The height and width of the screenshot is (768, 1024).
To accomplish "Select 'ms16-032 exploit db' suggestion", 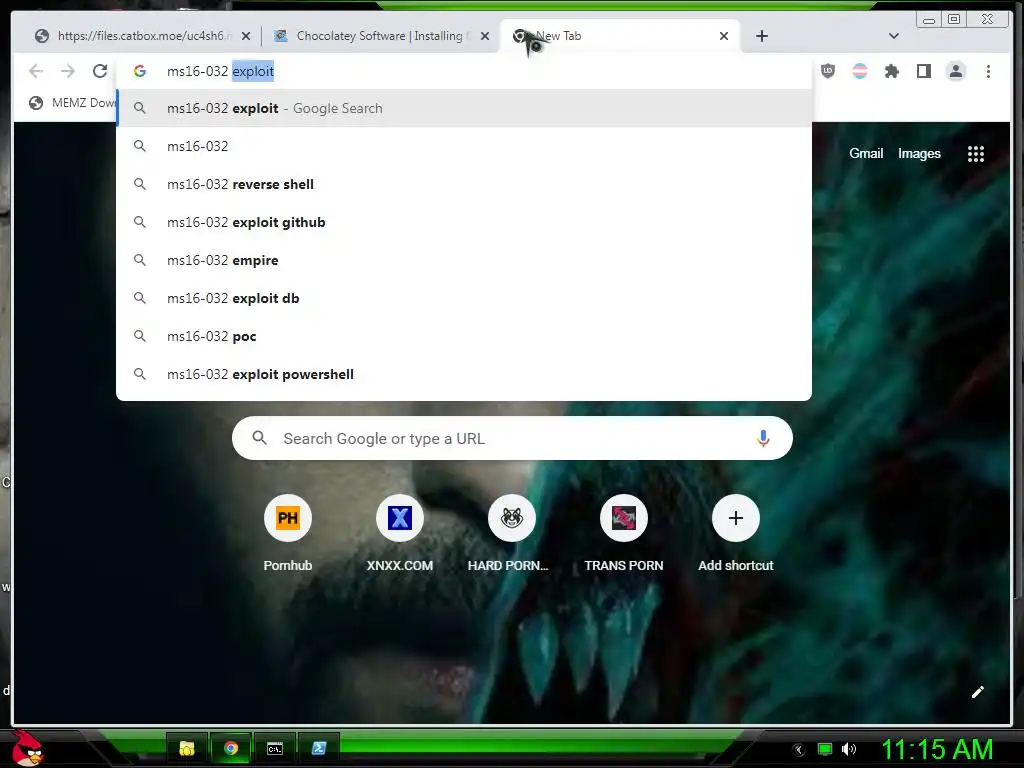I will [x=464, y=298].
